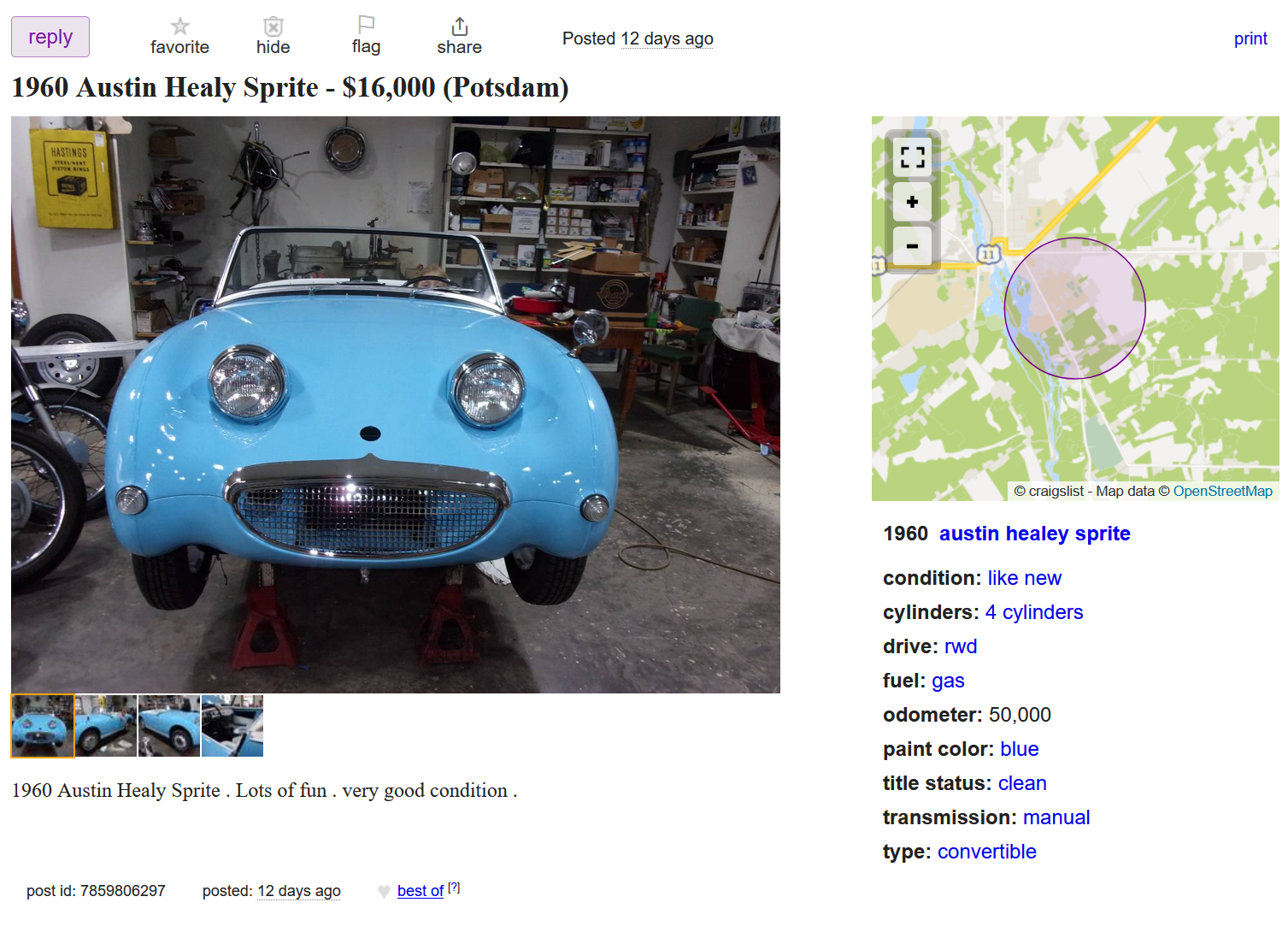The image size is (1288, 926).
Task: Filter by convertible type
Action: tap(986, 852)
